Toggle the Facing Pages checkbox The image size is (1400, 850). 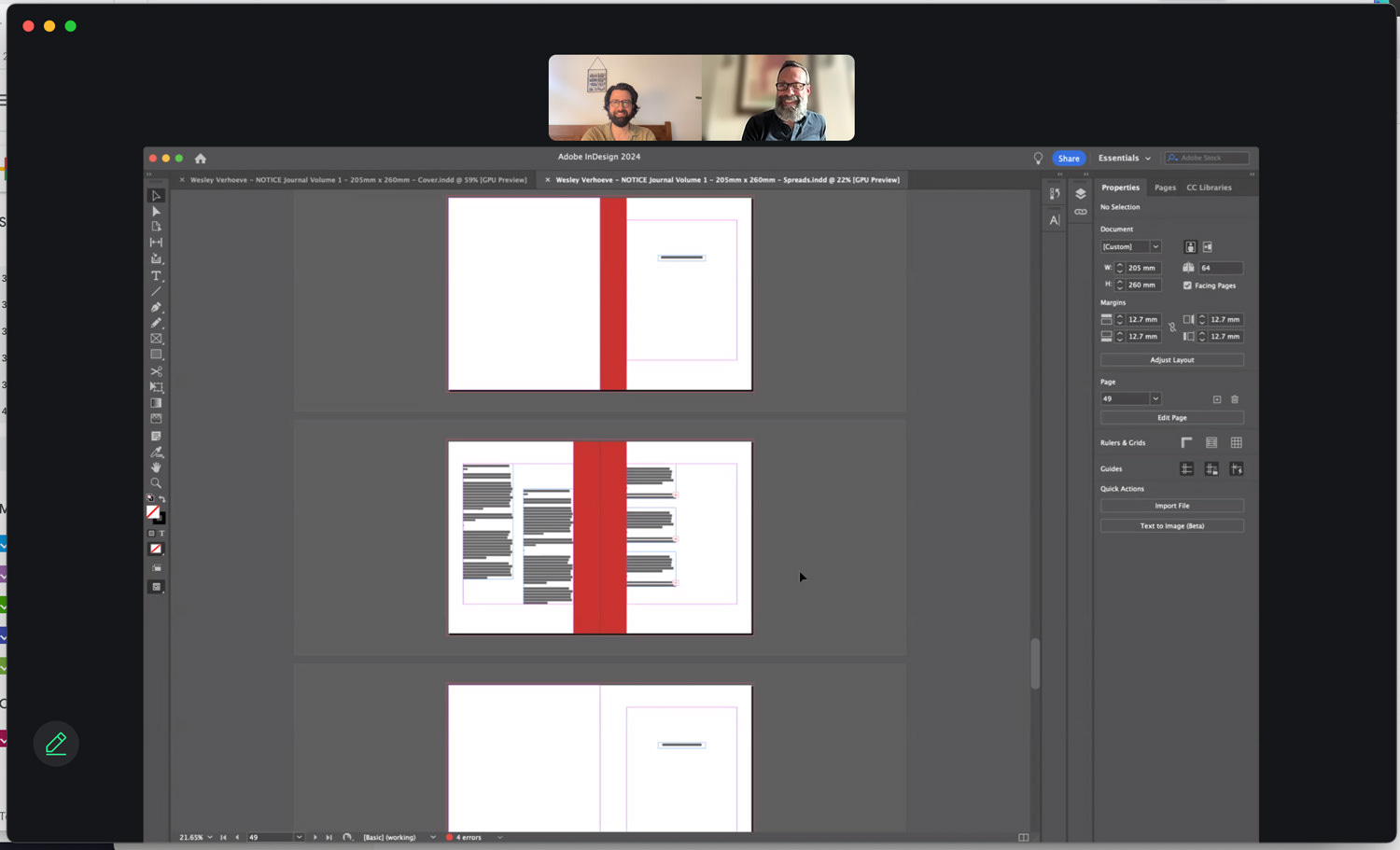coord(1187,286)
